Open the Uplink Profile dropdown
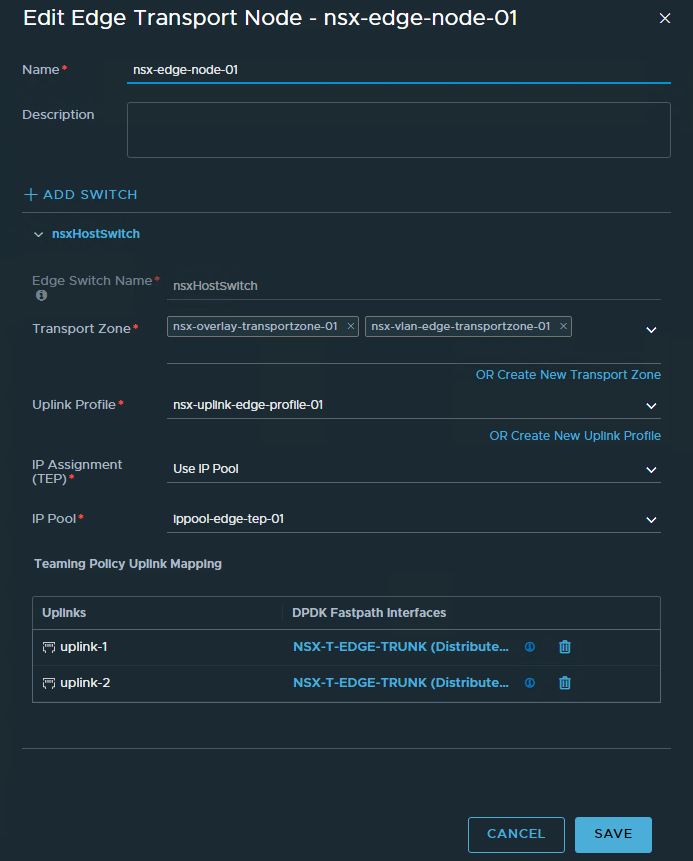 (651, 406)
